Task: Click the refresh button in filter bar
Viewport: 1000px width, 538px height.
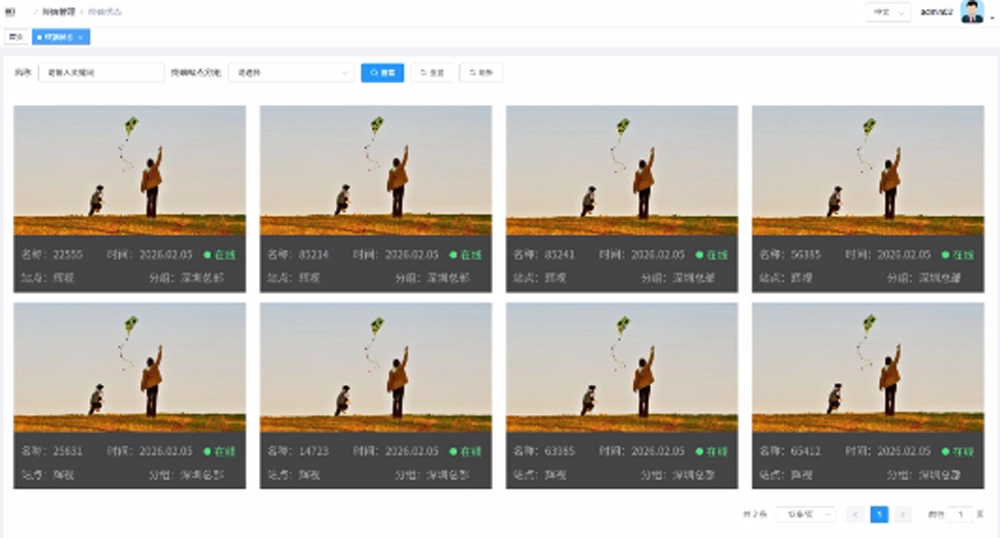Action: (x=481, y=73)
